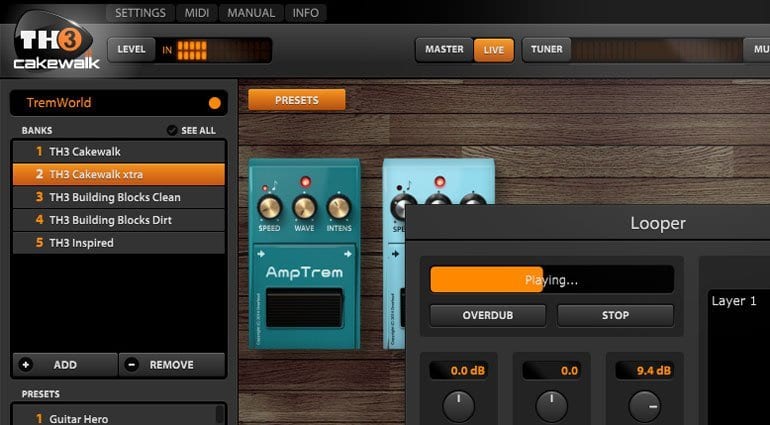Switch to MASTER mode
Image resolution: width=770 pixels, height=425 pixels.
point(444,50)
